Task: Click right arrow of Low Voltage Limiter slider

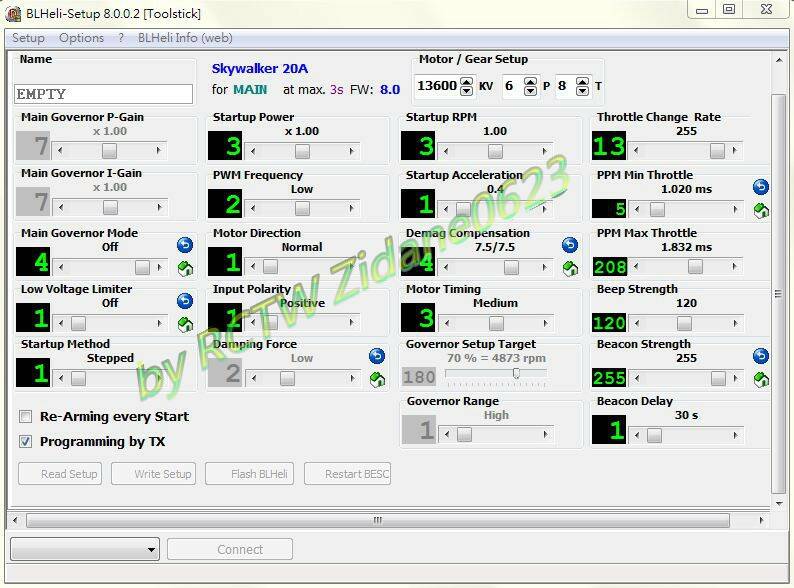Action: [160, 323]
